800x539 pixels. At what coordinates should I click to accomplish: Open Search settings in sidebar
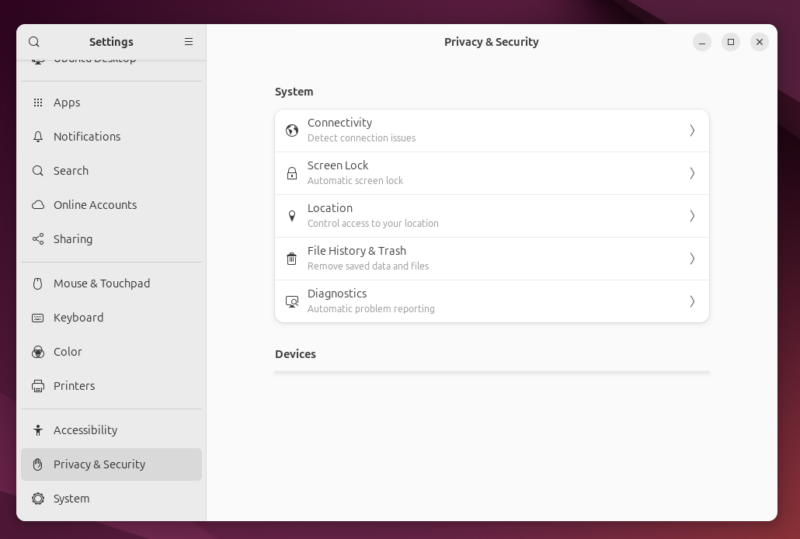(111, 171)
